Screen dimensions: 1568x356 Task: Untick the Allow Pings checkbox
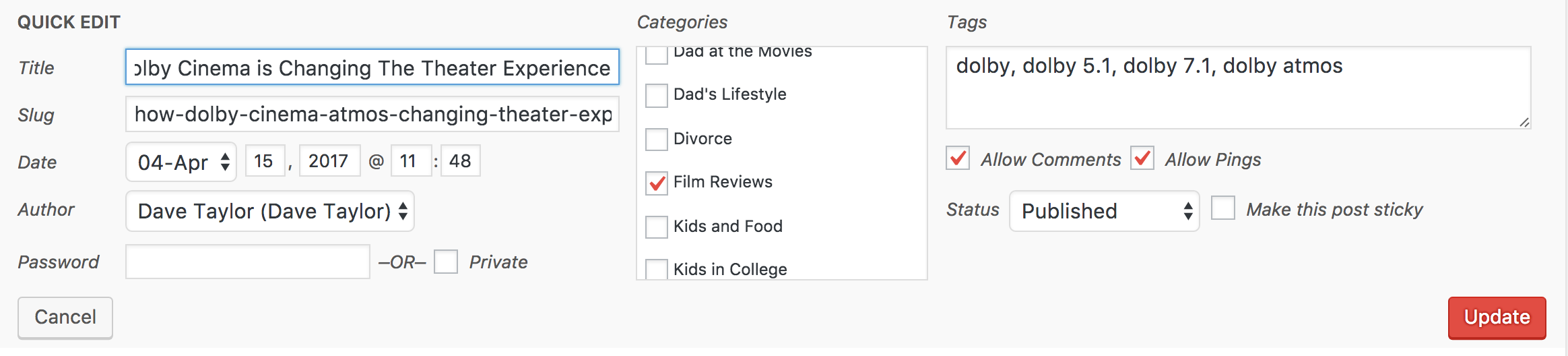(x=1142, y=158)
